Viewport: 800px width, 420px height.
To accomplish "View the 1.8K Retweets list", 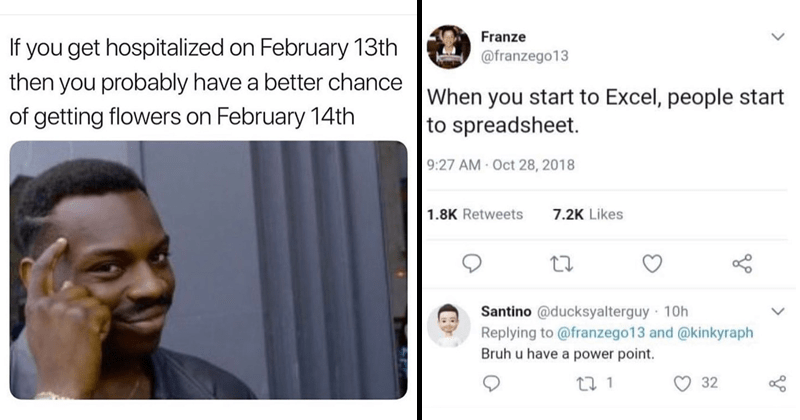I will pyautogui.click(x=474, y=214).
